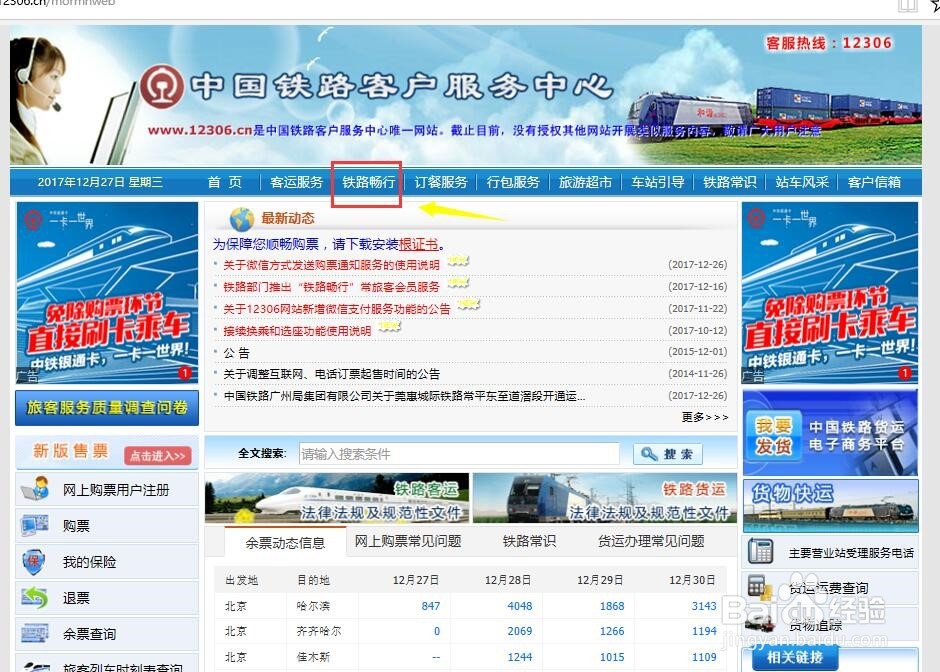
Task: Open the 站车风采 menu item
Action: 802,182
